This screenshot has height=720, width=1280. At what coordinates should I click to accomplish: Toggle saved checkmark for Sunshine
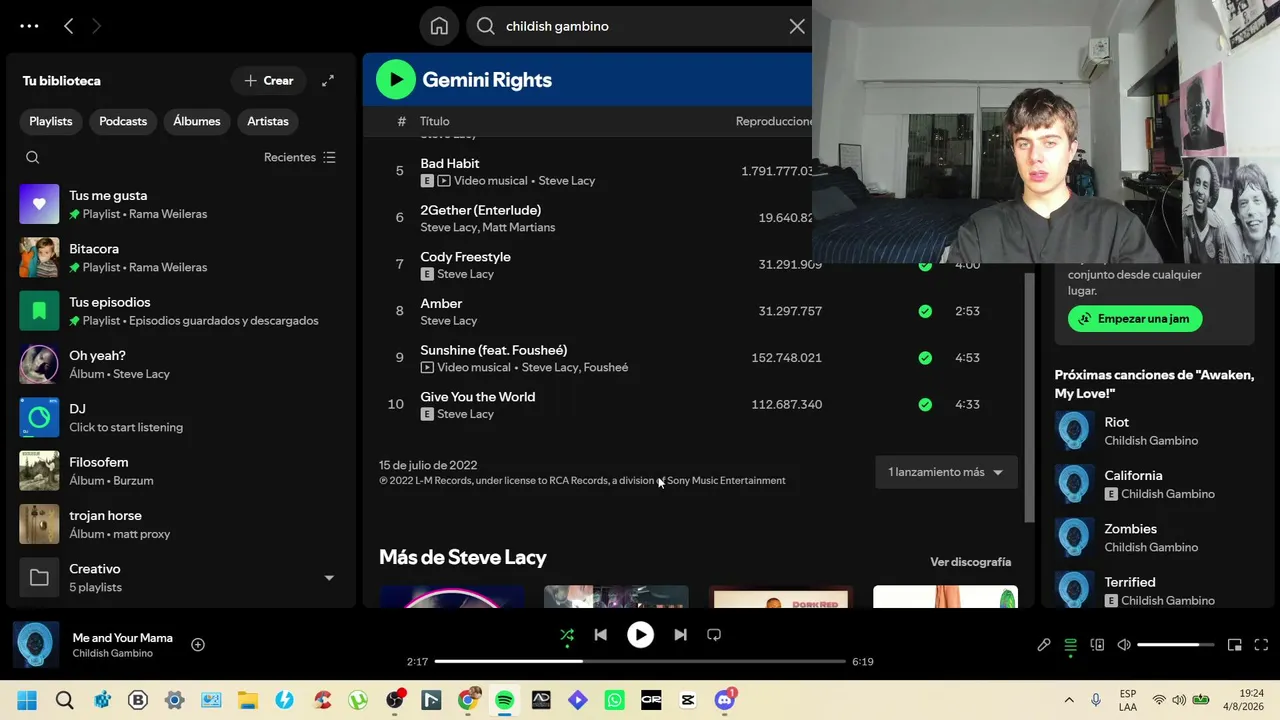(x=925, y=358)
